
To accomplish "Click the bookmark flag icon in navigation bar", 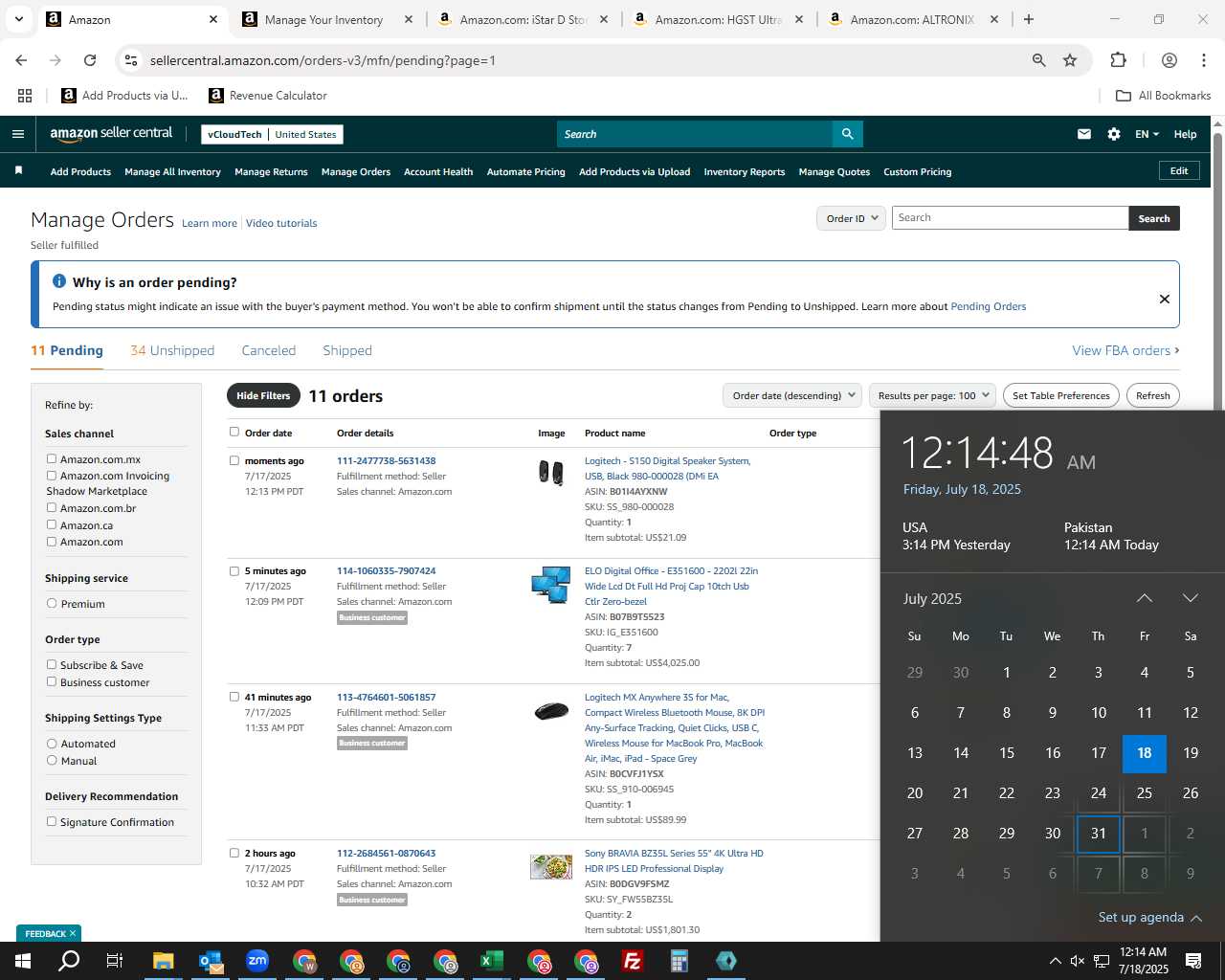I will [18, 170].
